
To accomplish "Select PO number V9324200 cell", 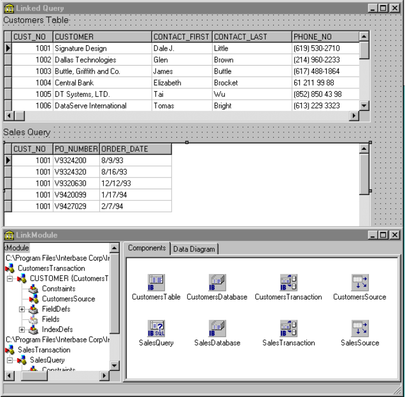I will pos(76,160).
